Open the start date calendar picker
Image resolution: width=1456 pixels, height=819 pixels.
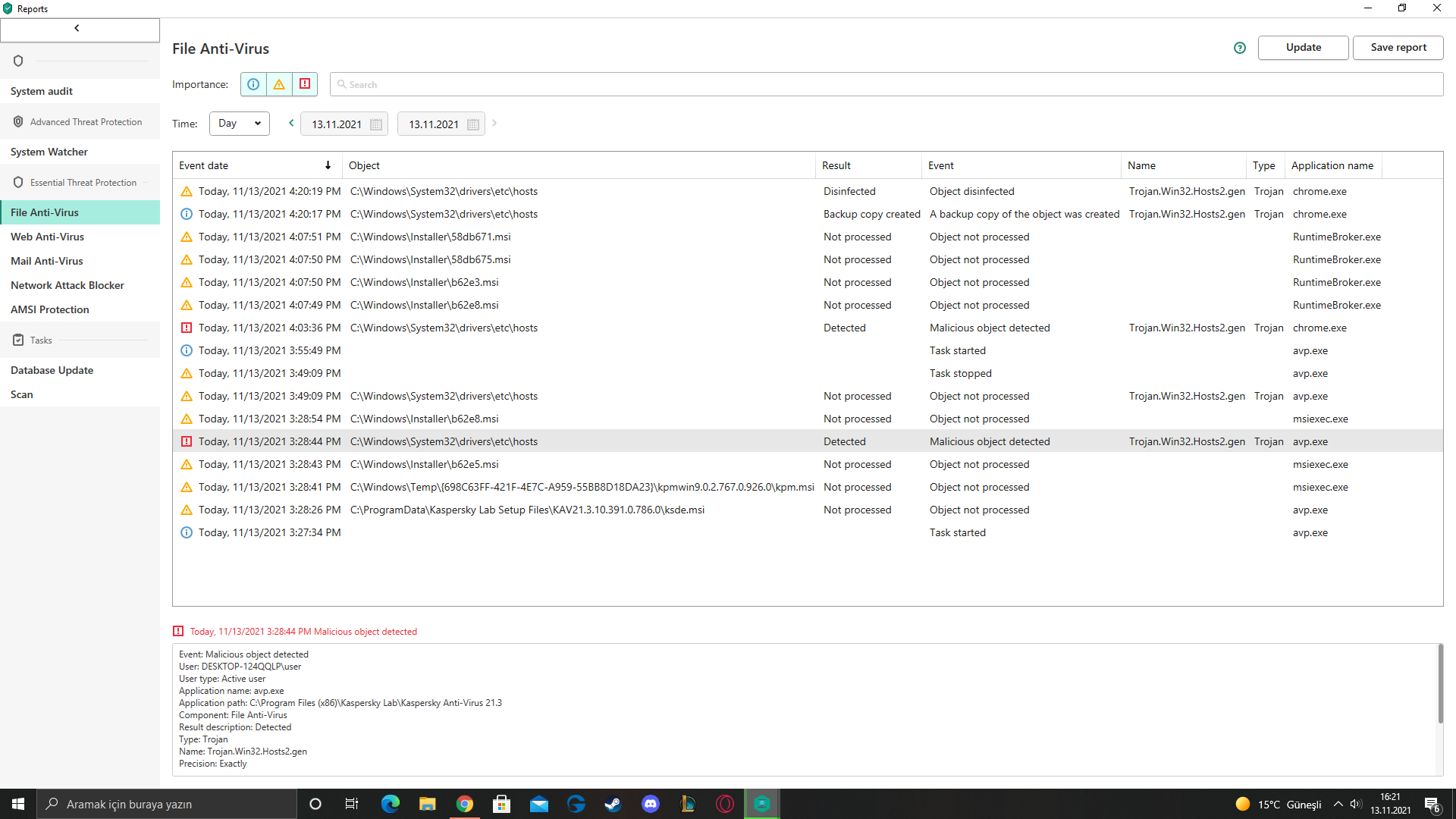point(376,124)
